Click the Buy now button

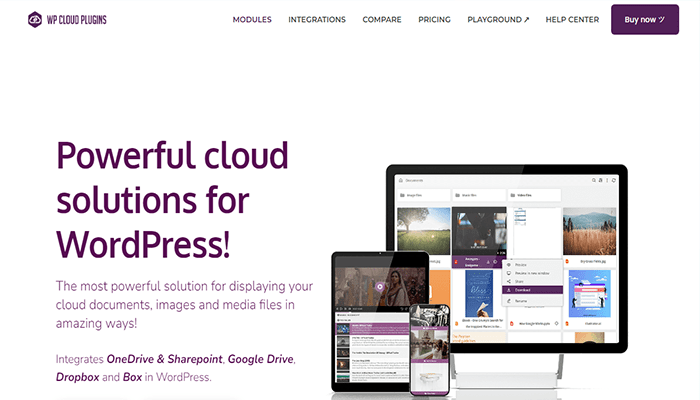click(x=645, y=20)
